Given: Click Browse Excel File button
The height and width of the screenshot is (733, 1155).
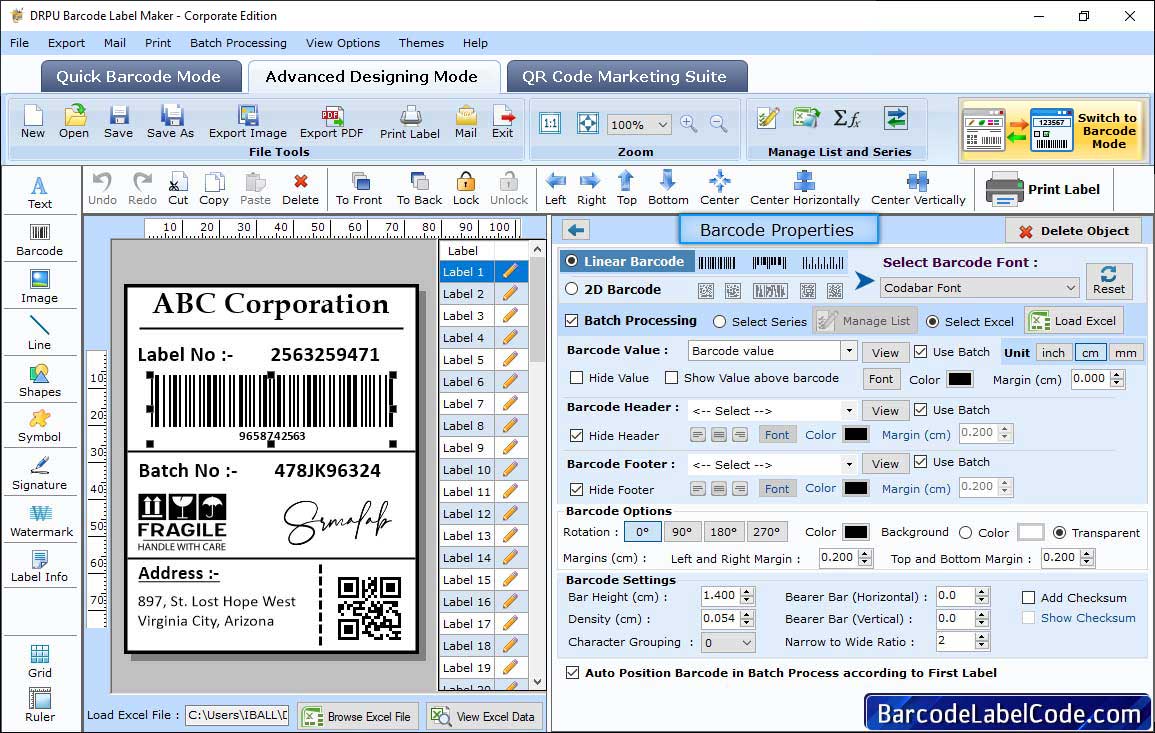Looking at the screenshot, I should [358, 716].
